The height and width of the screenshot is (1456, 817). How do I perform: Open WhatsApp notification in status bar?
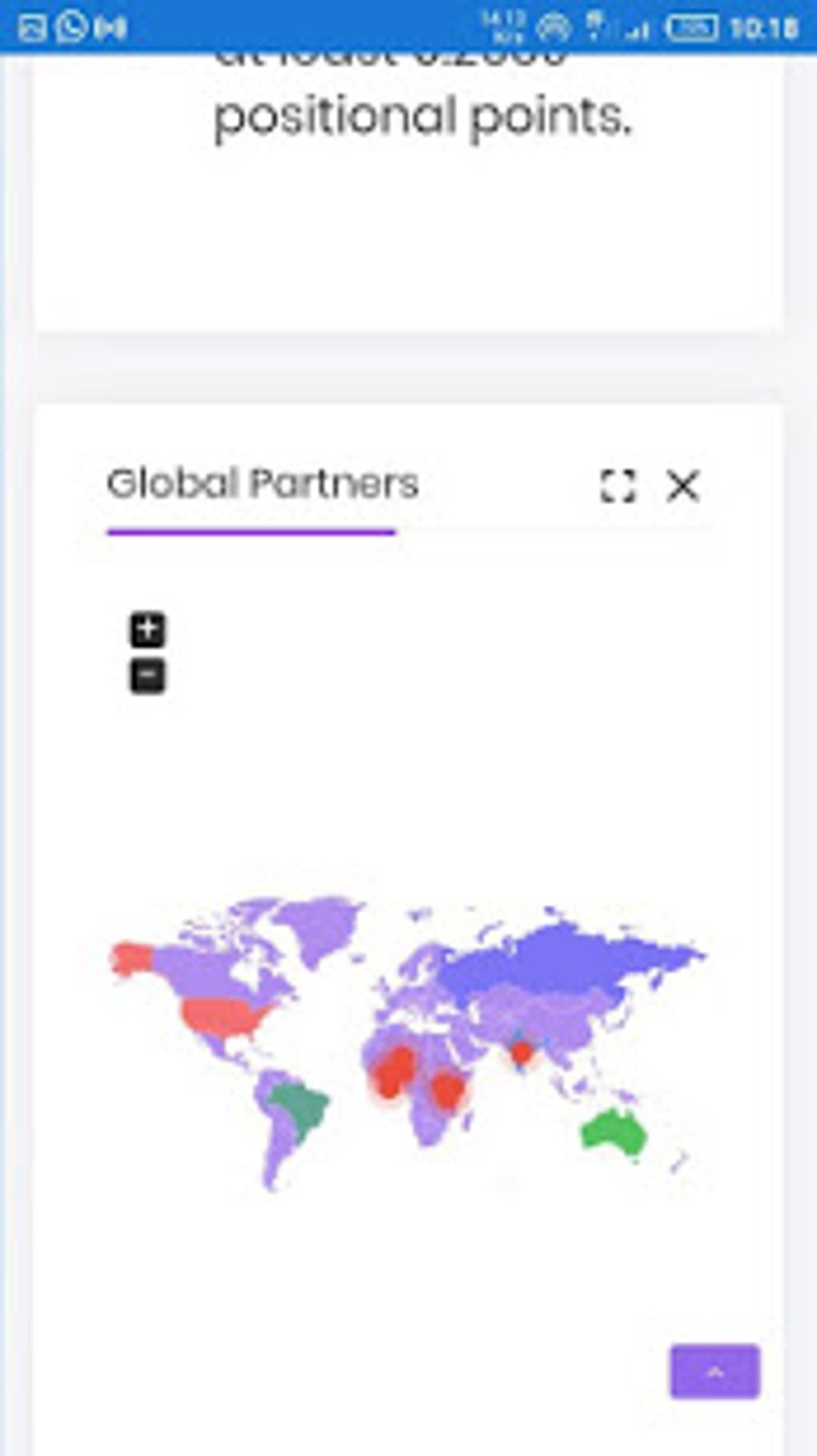71,28
